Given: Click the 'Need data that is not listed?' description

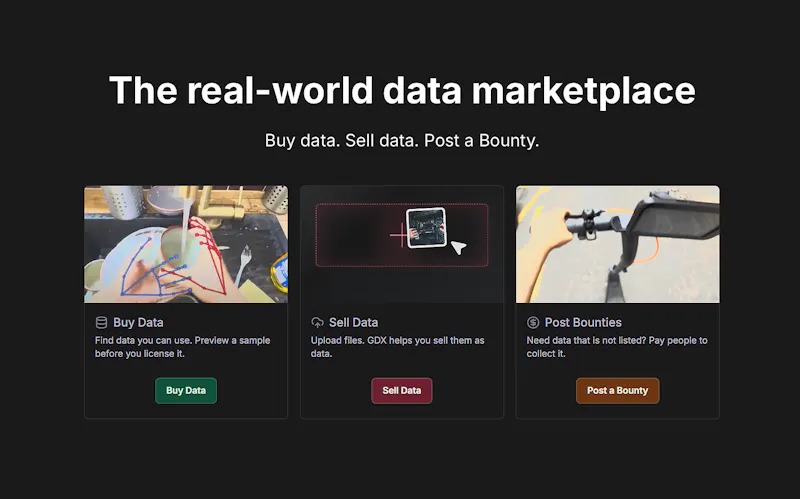Looking at the screenshot, I should pyautogui.click(x=617, y=347).
